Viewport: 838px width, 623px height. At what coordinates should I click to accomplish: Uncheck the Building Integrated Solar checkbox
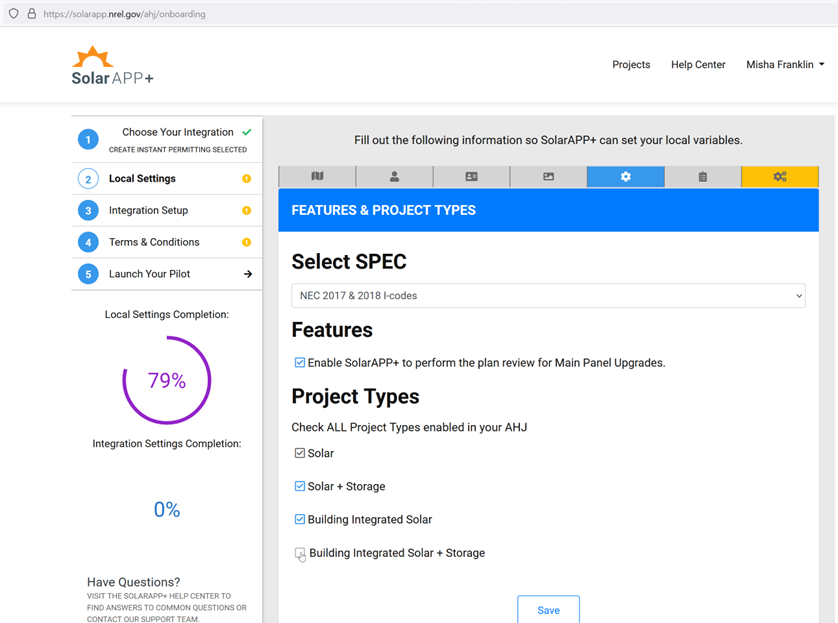coord(300,520)
